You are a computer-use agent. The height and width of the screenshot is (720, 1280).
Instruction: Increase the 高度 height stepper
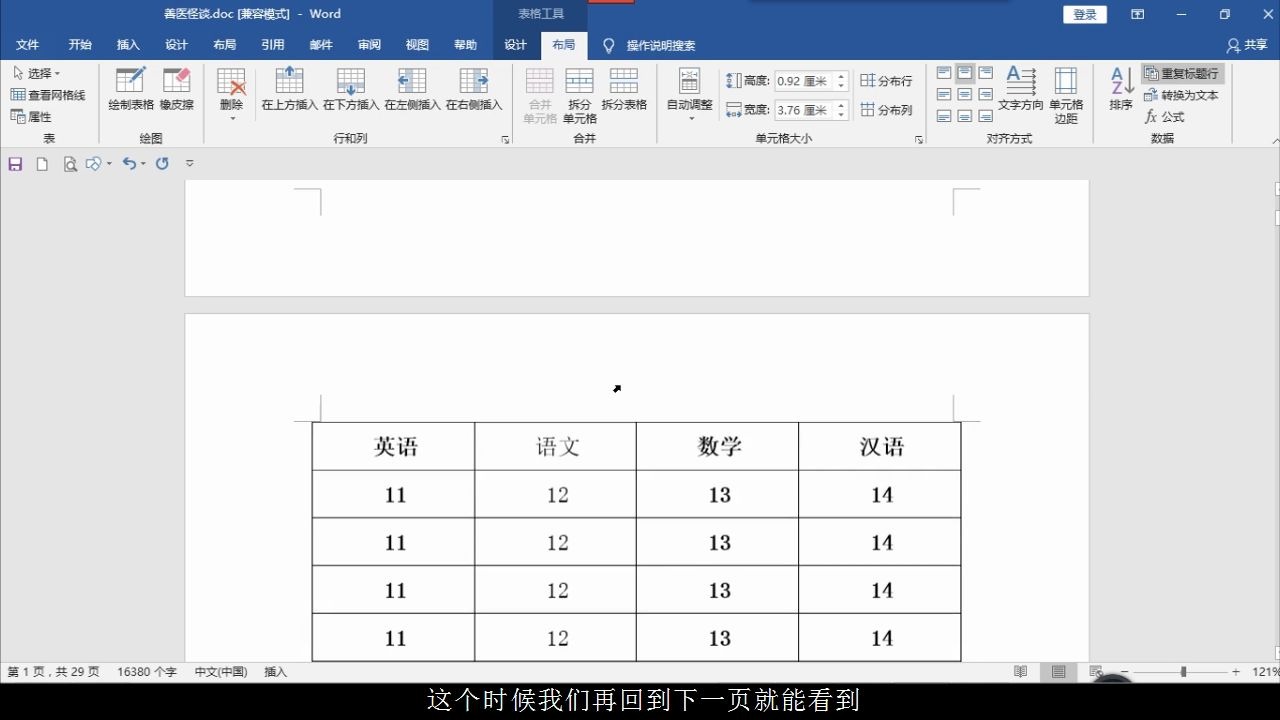842,77
